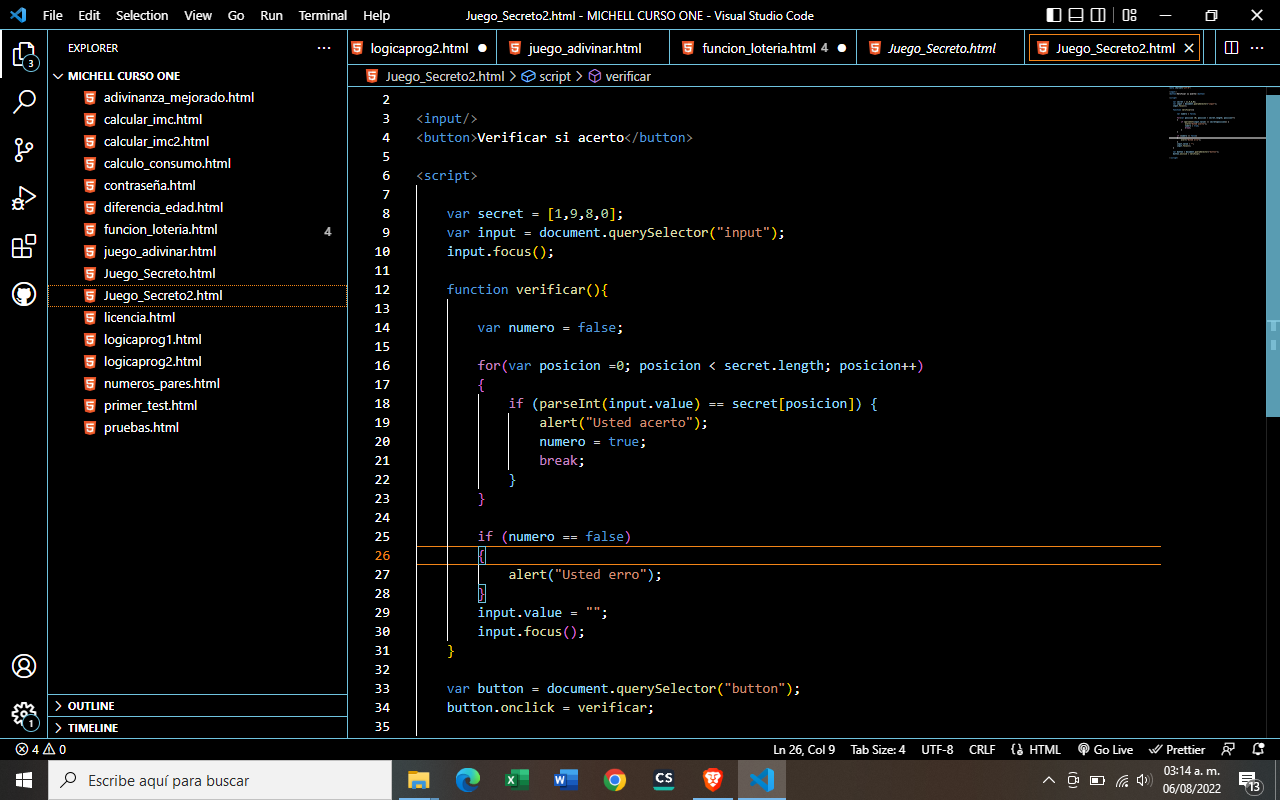Open the Customize Layout icon
The image size is (1280, 800).
pyautogui.click(x=1129, y=15)
